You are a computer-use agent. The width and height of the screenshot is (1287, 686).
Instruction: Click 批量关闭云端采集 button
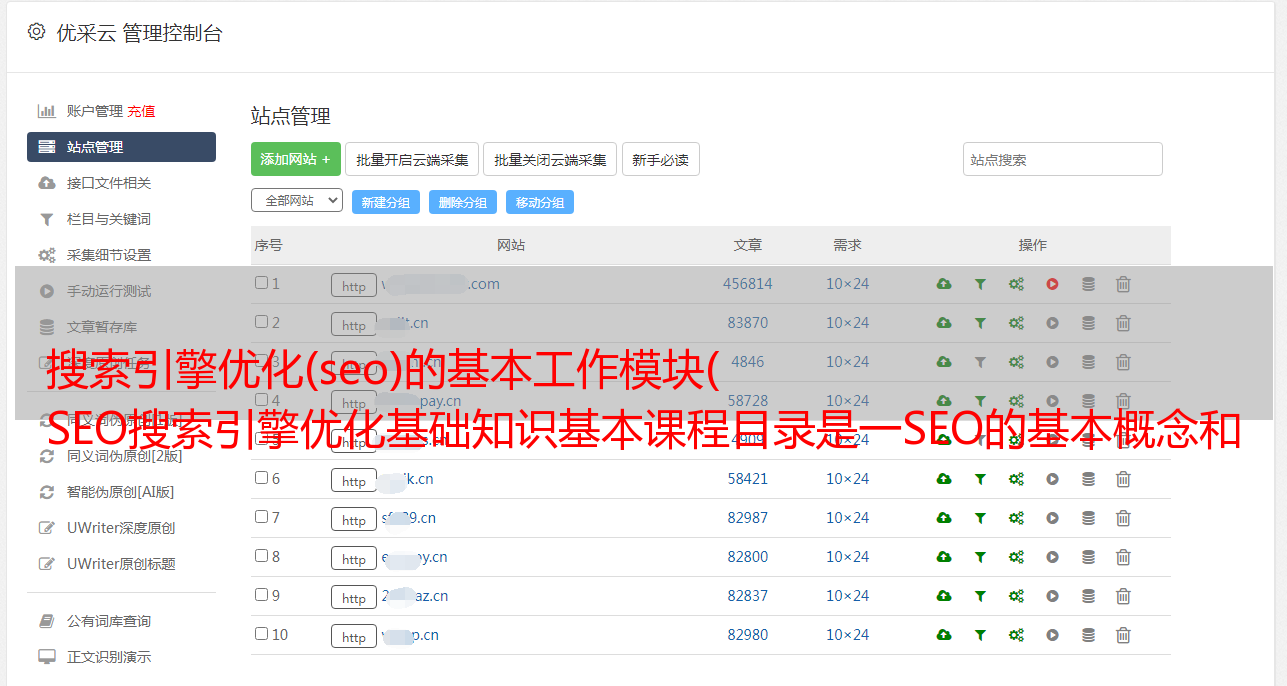click(550, 159)
